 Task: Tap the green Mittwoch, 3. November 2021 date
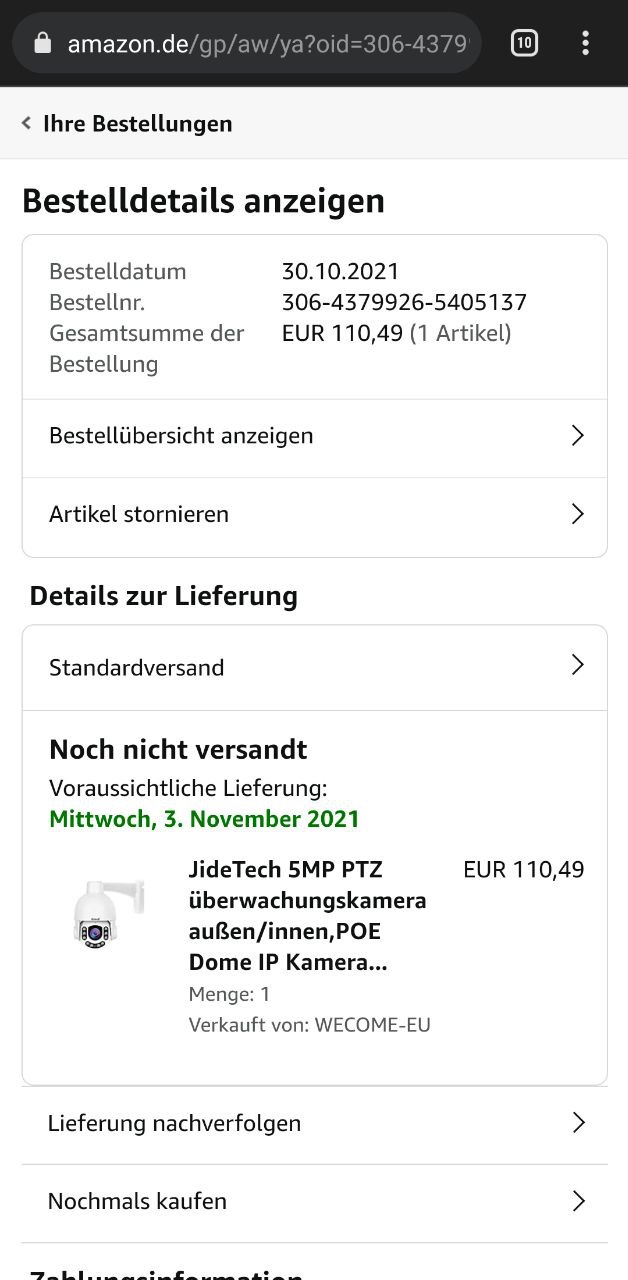tap(204, 819)
